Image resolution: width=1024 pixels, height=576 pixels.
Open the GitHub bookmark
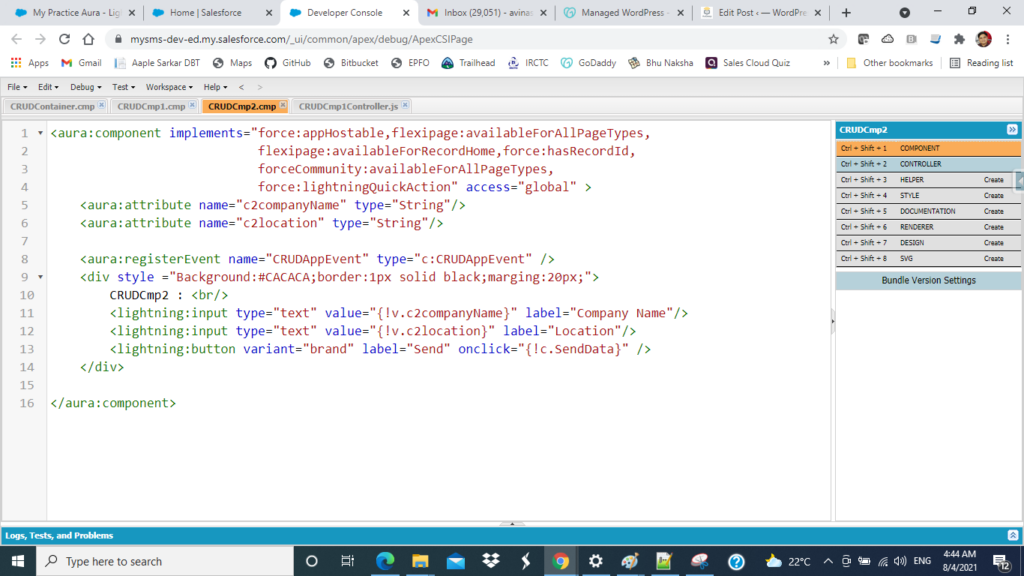(287, 63)
